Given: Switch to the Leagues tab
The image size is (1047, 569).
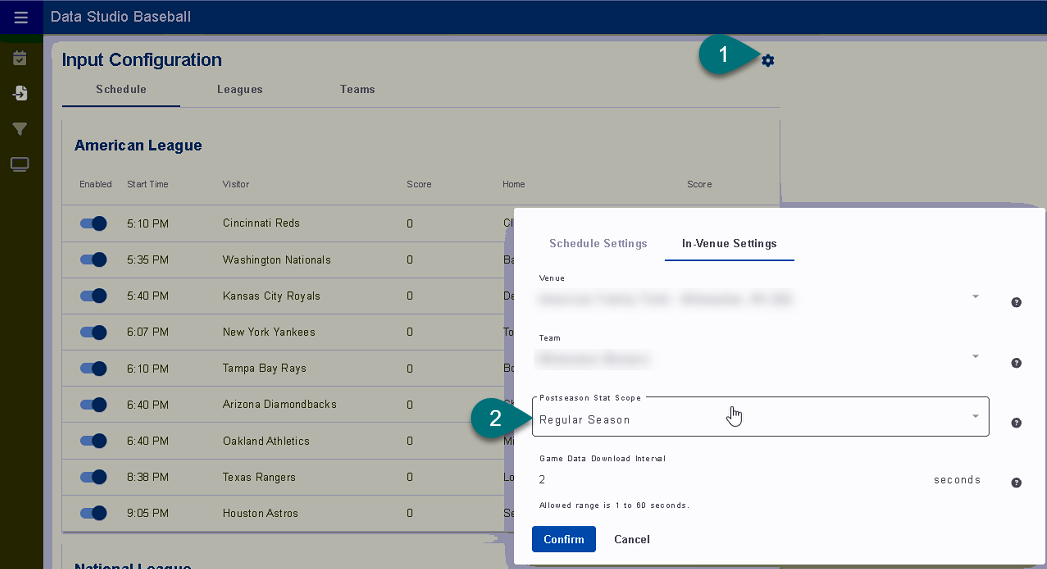Looking at the screenshot, I should 240,90.
